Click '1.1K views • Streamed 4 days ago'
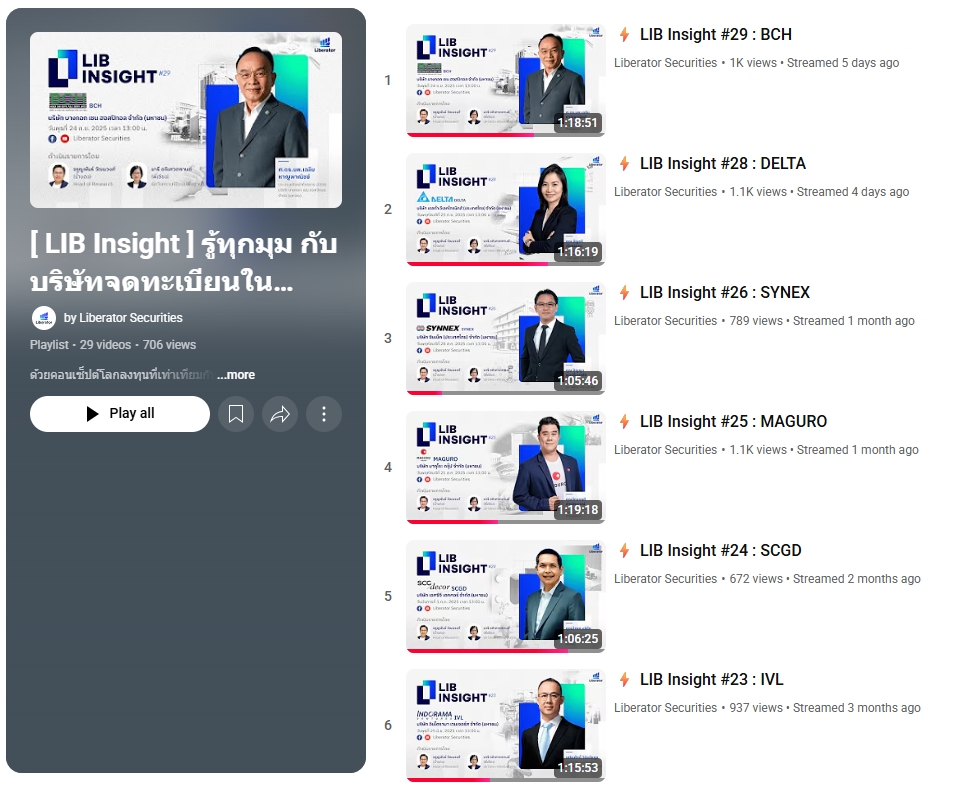The image size is (968, 790). point(819,192)
